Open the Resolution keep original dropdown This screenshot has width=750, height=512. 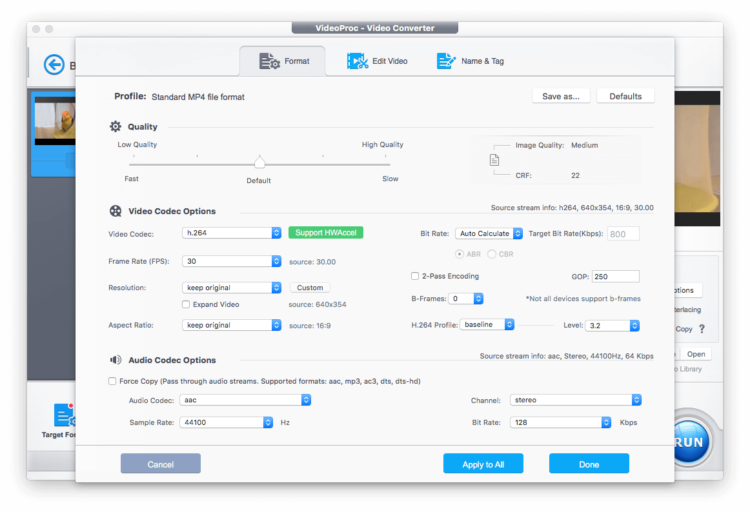click(232, 288)
